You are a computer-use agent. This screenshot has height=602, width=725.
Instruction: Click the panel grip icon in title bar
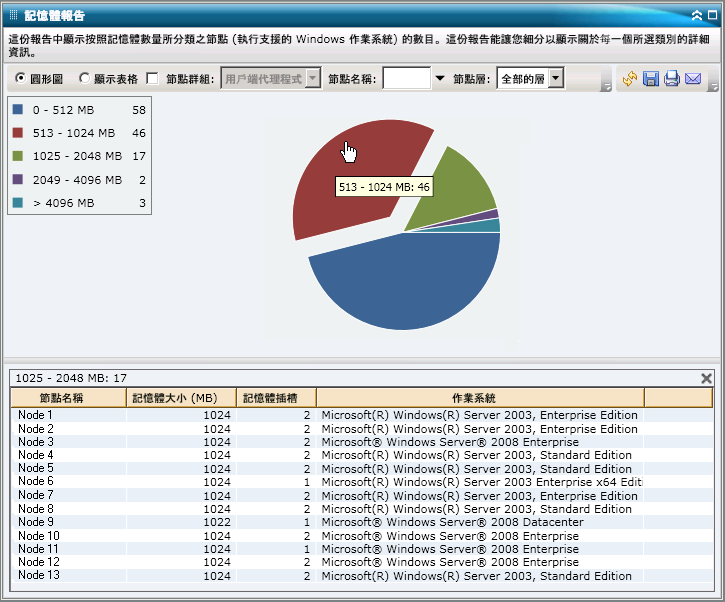(13, 15)
